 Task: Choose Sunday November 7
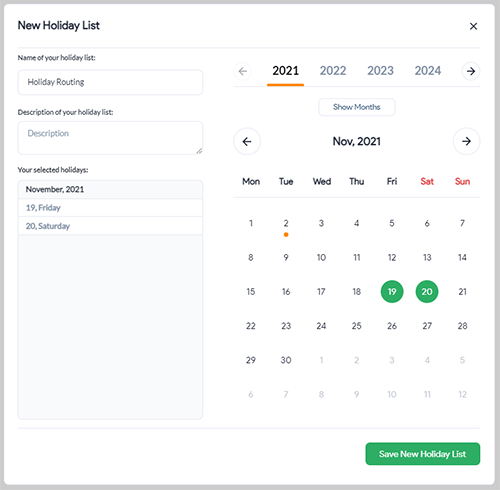(462, 223)
